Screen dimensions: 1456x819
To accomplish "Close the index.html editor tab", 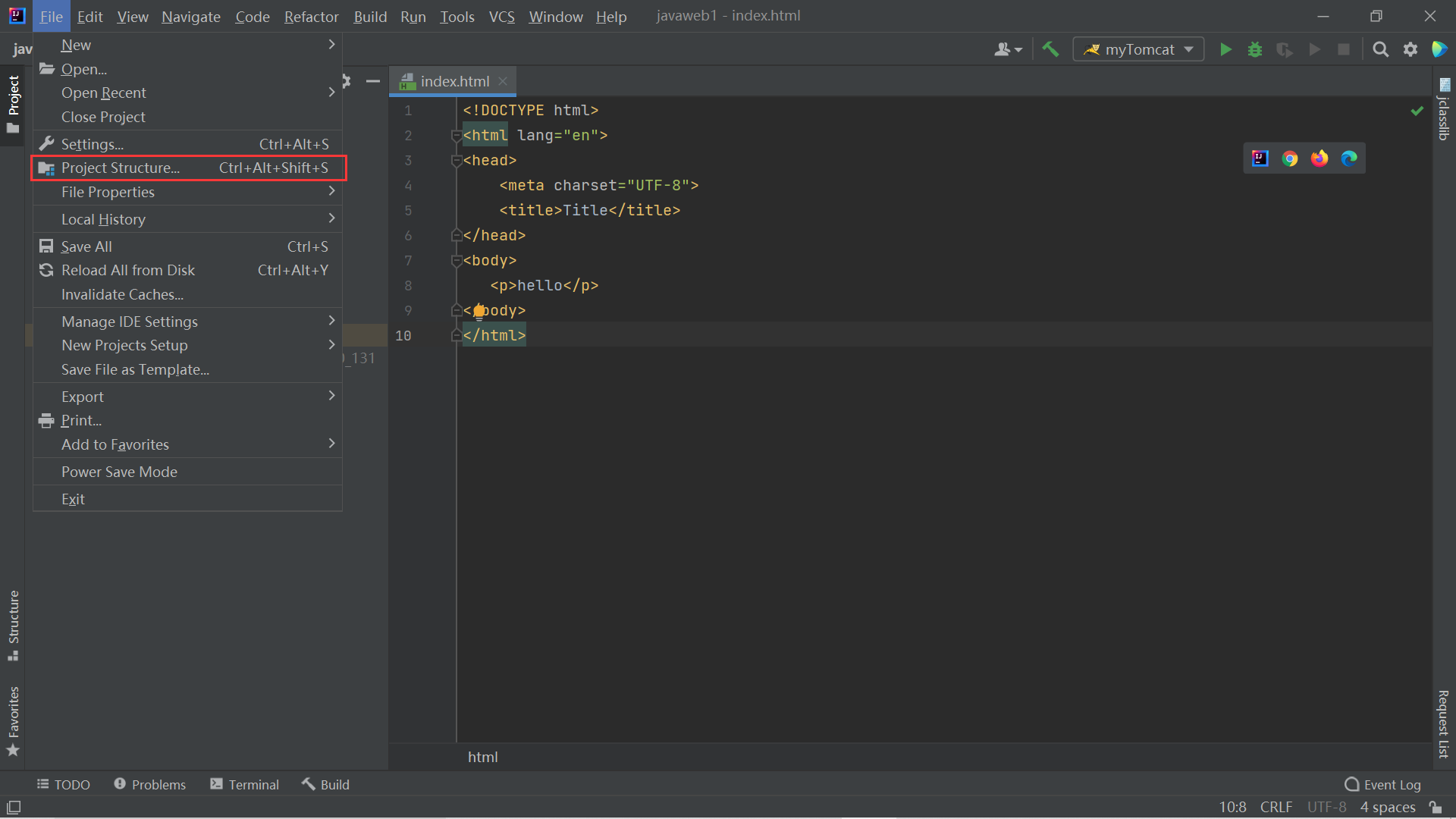I will click(x=503, y=81).
